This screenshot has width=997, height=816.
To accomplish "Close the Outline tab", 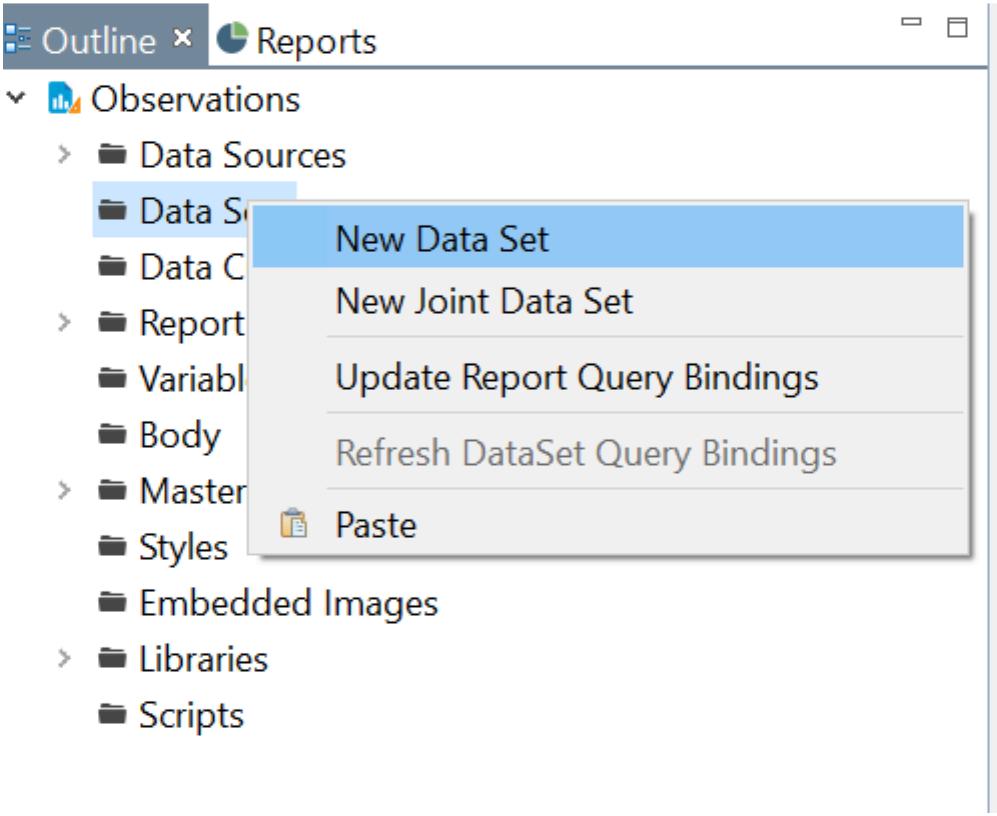I will tap(182, 38).
